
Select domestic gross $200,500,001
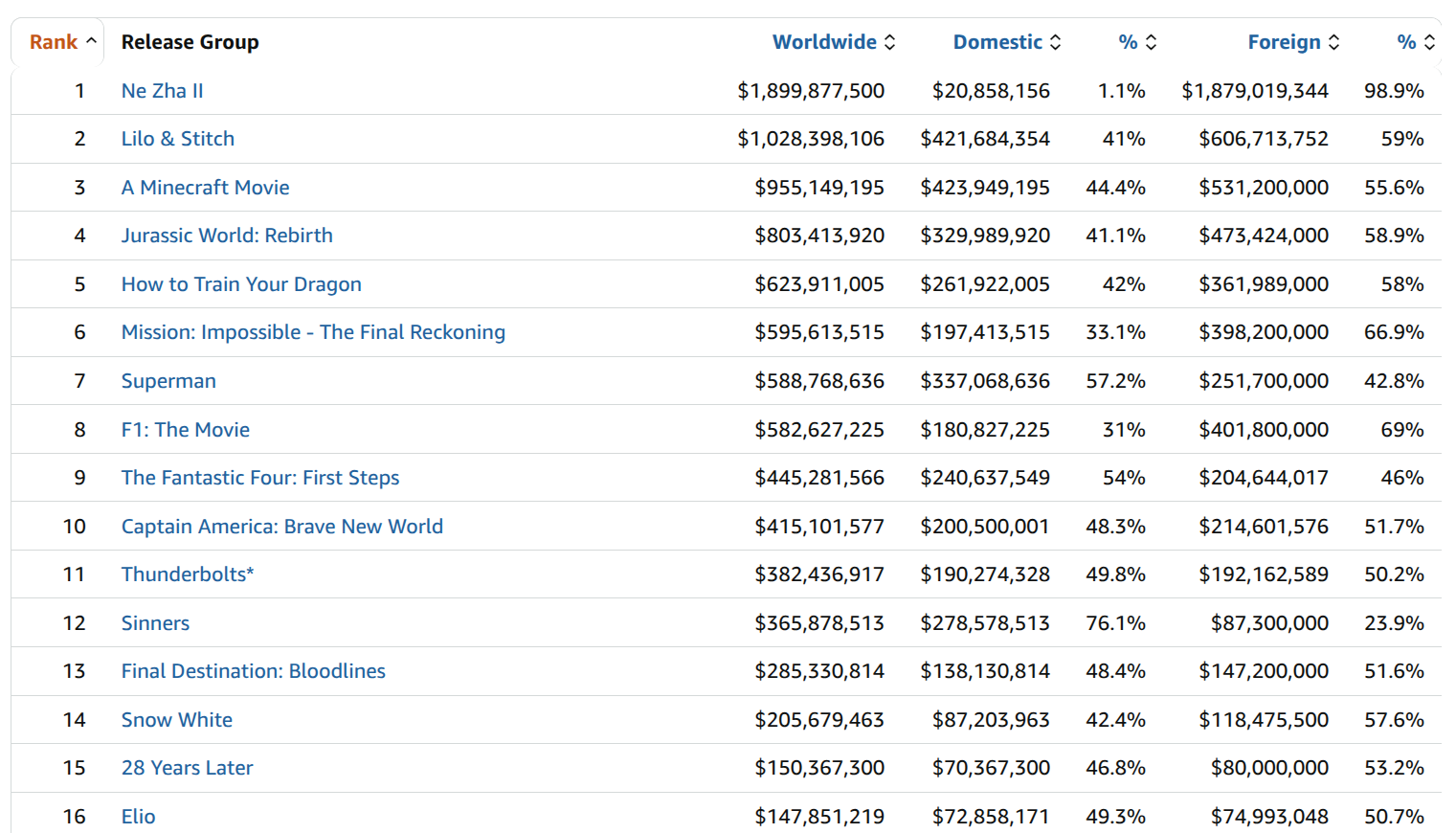coord(985,527)
